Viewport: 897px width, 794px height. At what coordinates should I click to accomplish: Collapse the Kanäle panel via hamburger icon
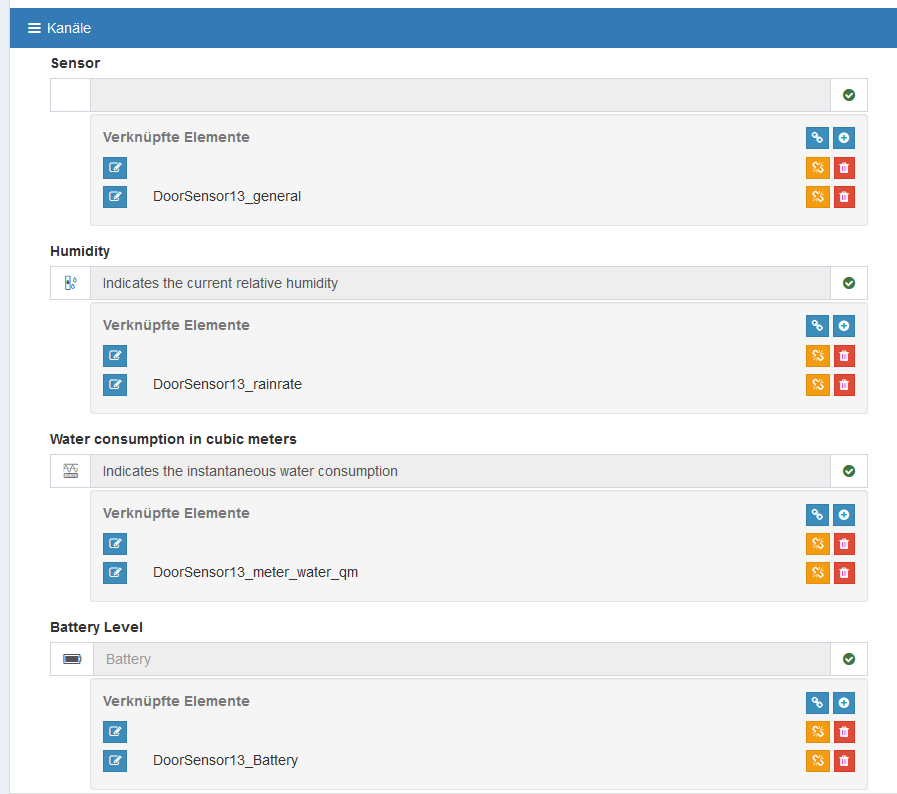click(x=34, y=28)
